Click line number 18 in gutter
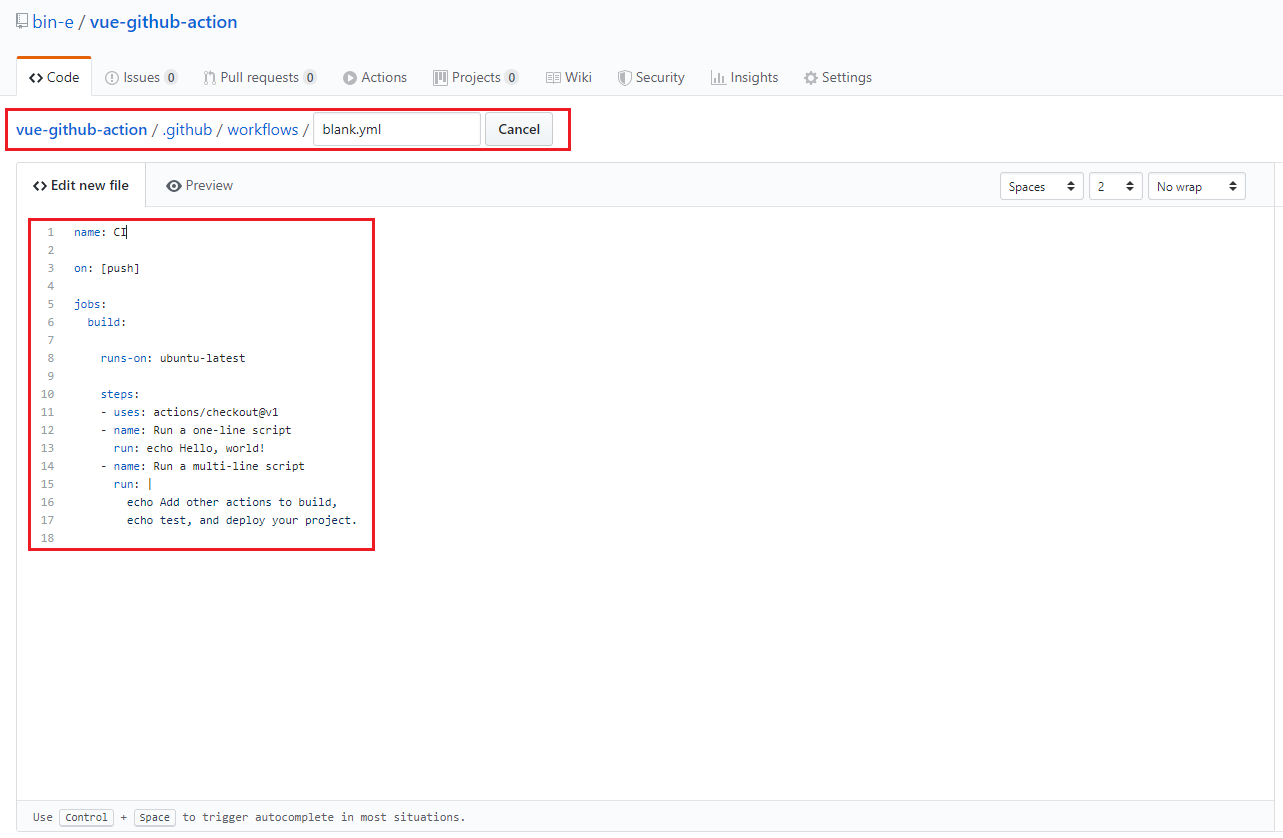The image size is (1283, 838). tap(47, 538)
